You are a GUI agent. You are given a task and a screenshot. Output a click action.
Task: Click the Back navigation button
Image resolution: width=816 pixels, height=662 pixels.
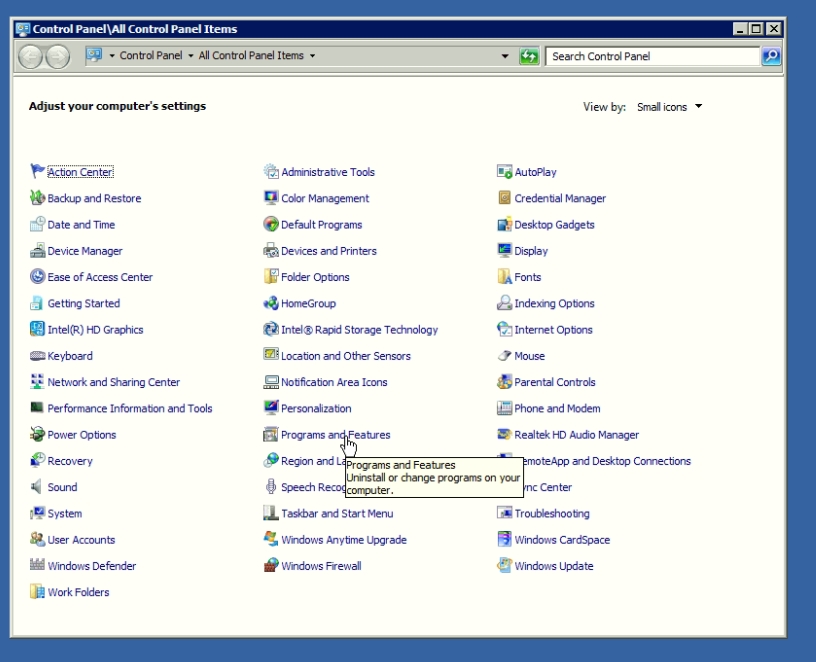pos(30,56)
